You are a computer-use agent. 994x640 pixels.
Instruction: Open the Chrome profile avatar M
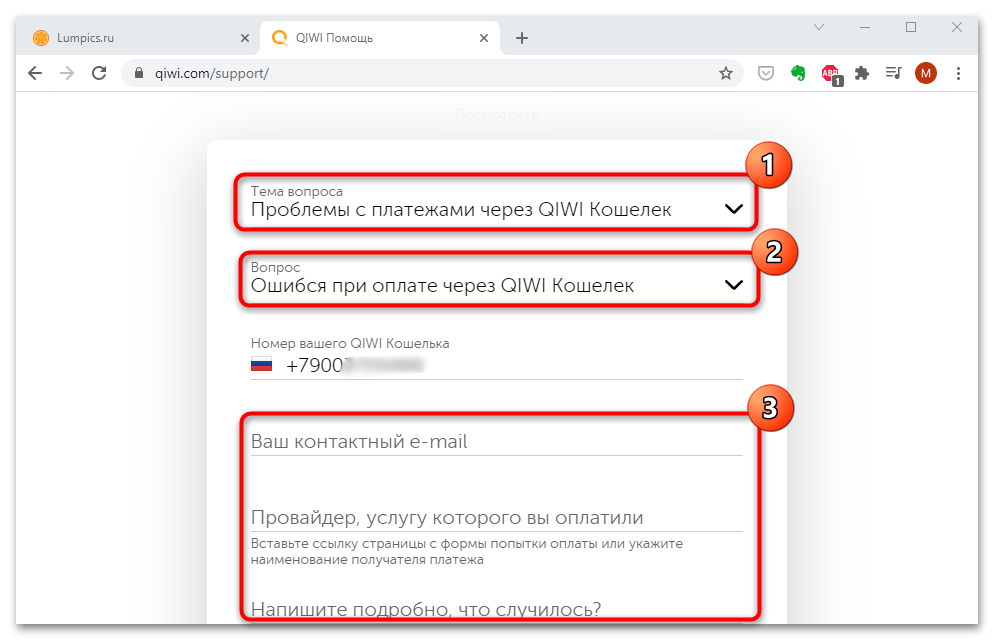926,73
